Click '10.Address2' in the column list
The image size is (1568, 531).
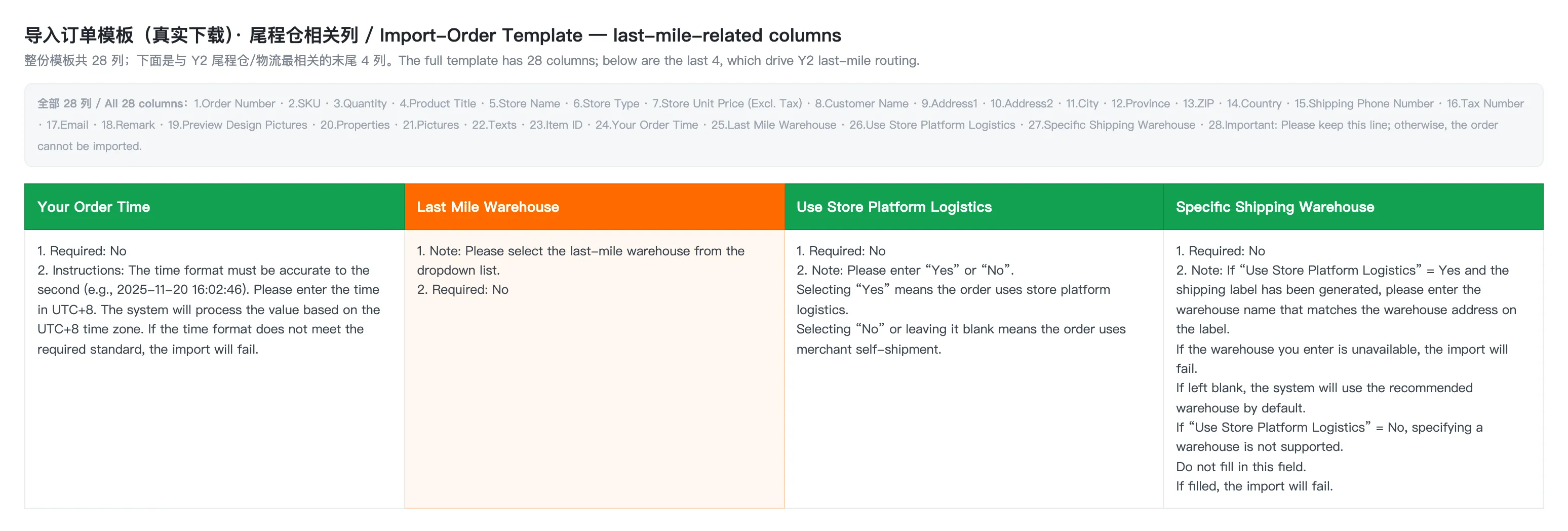tap(1022, 103)
